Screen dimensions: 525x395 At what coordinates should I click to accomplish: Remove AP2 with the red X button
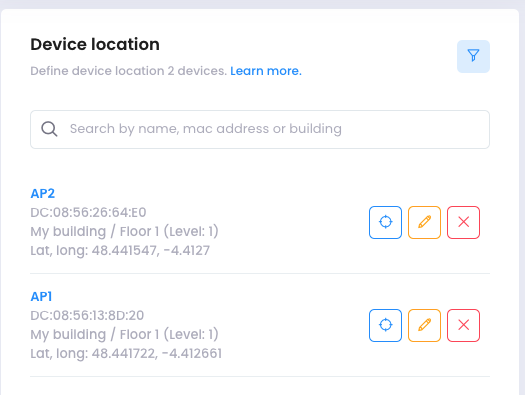point(463,222)
